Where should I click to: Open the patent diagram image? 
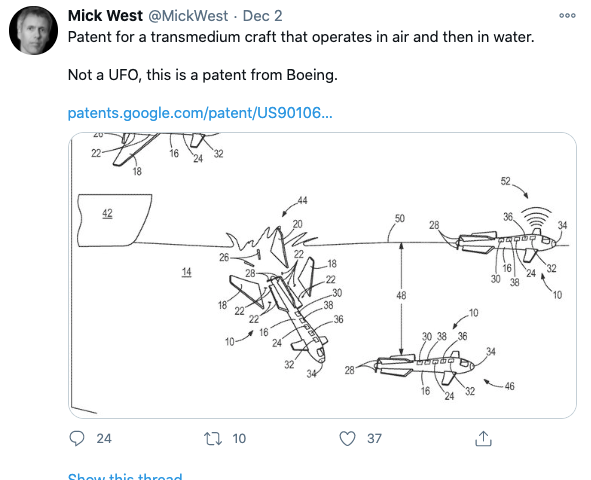coord(322,275)
